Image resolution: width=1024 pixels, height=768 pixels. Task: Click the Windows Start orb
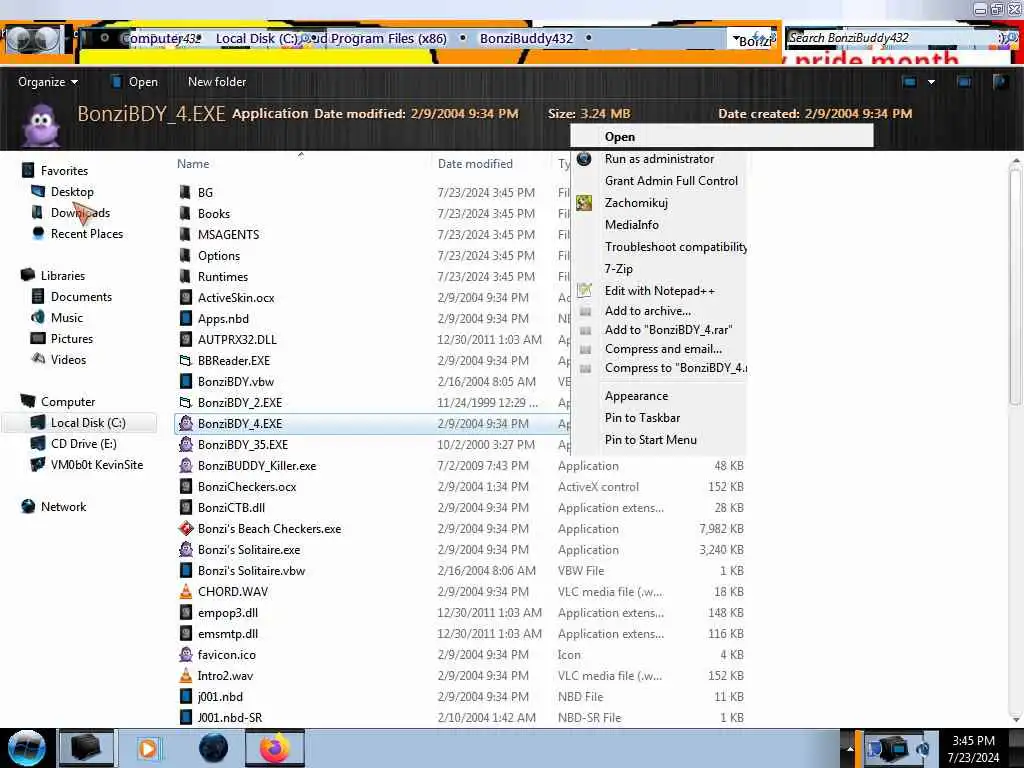point(26,748)
